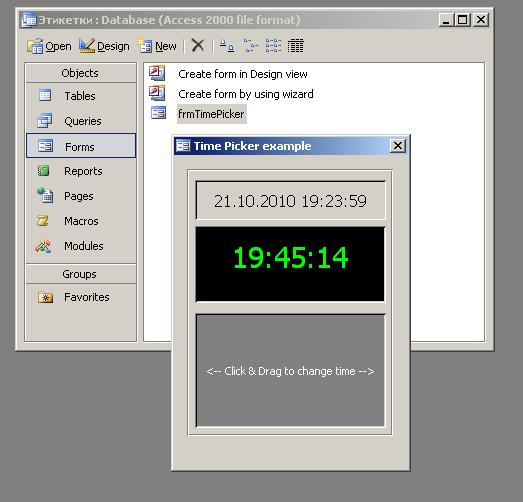
Task: Select Tables in Objects pane
Action: point(81,96)
